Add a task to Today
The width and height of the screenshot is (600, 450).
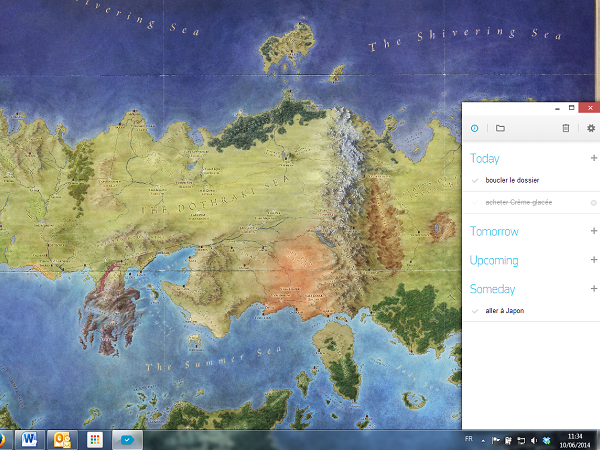(594, 158)
